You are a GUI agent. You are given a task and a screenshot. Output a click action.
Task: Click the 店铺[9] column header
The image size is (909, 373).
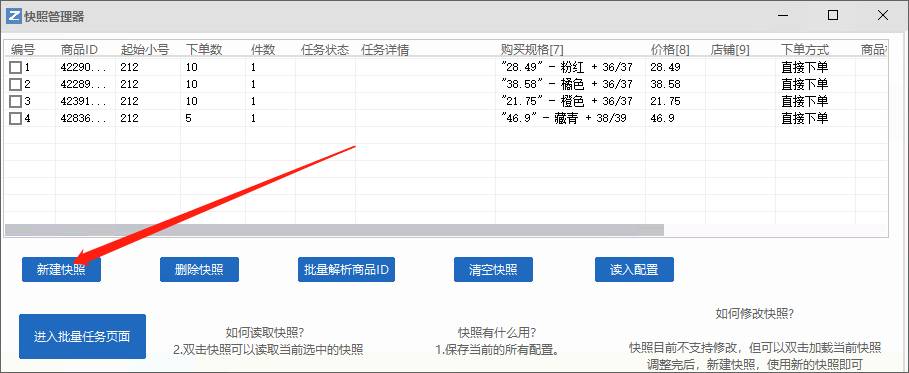[x=730, y=50]
